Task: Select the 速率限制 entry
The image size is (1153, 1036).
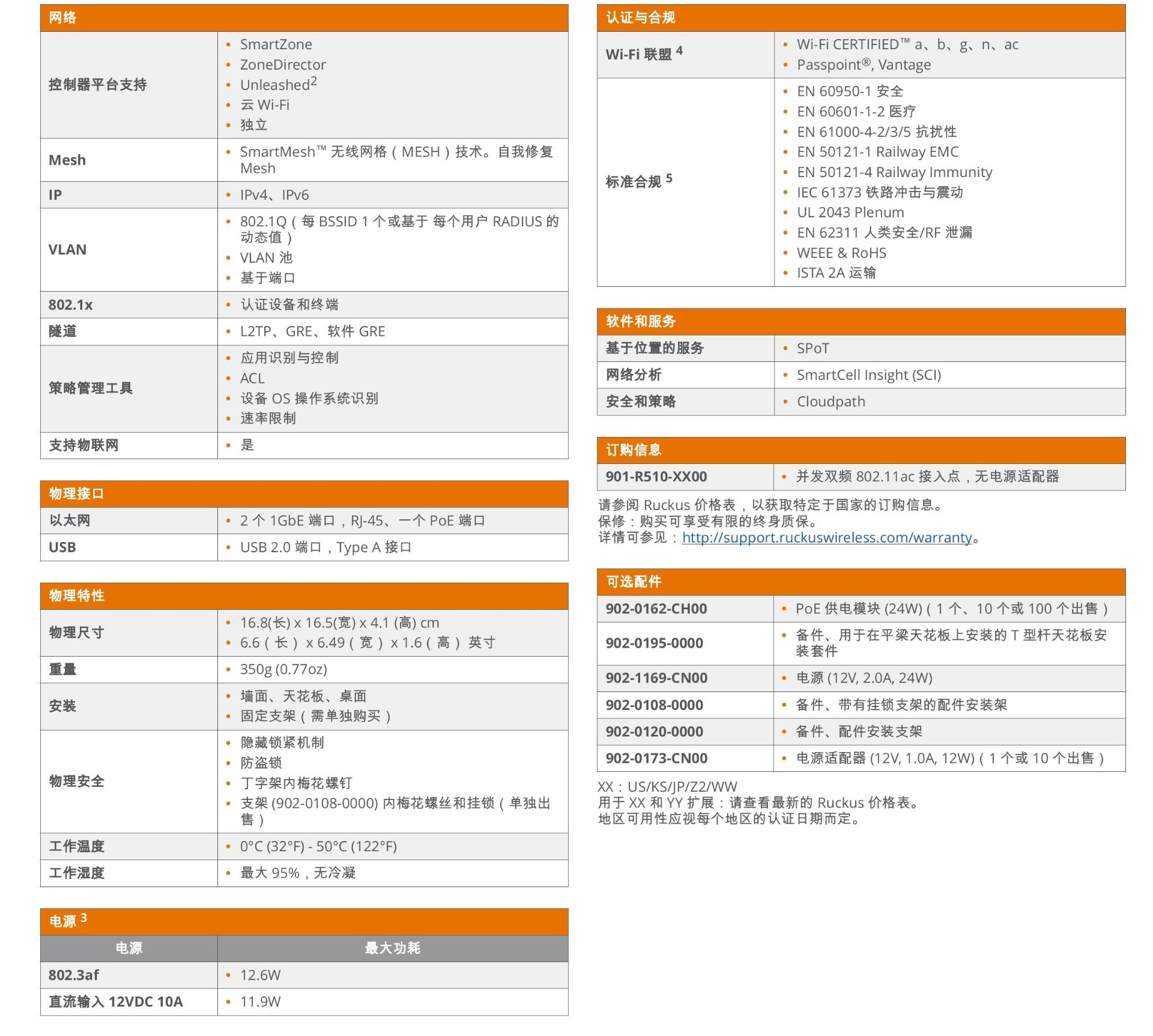Action: [268, 418]
